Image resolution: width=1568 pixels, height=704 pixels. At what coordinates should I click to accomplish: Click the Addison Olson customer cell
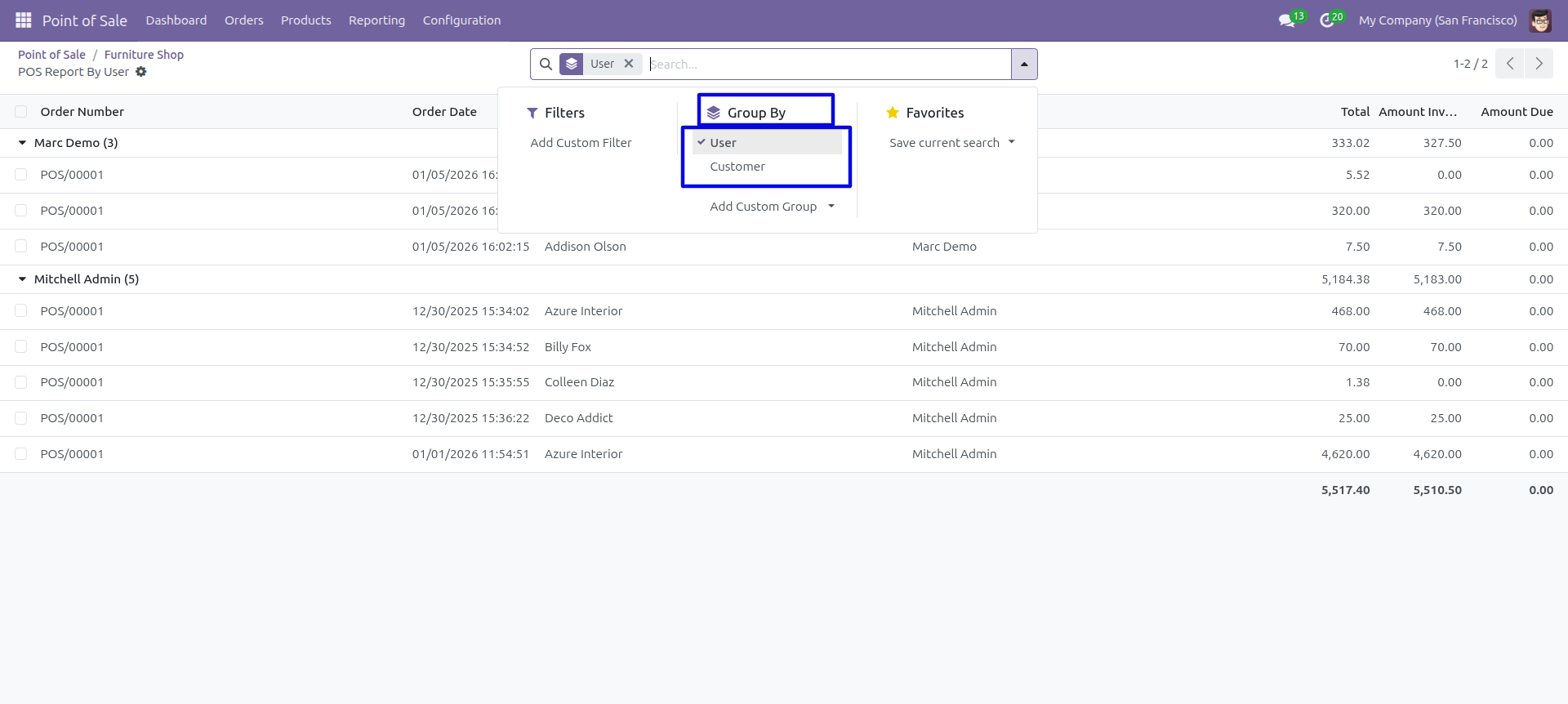[585, 247]
